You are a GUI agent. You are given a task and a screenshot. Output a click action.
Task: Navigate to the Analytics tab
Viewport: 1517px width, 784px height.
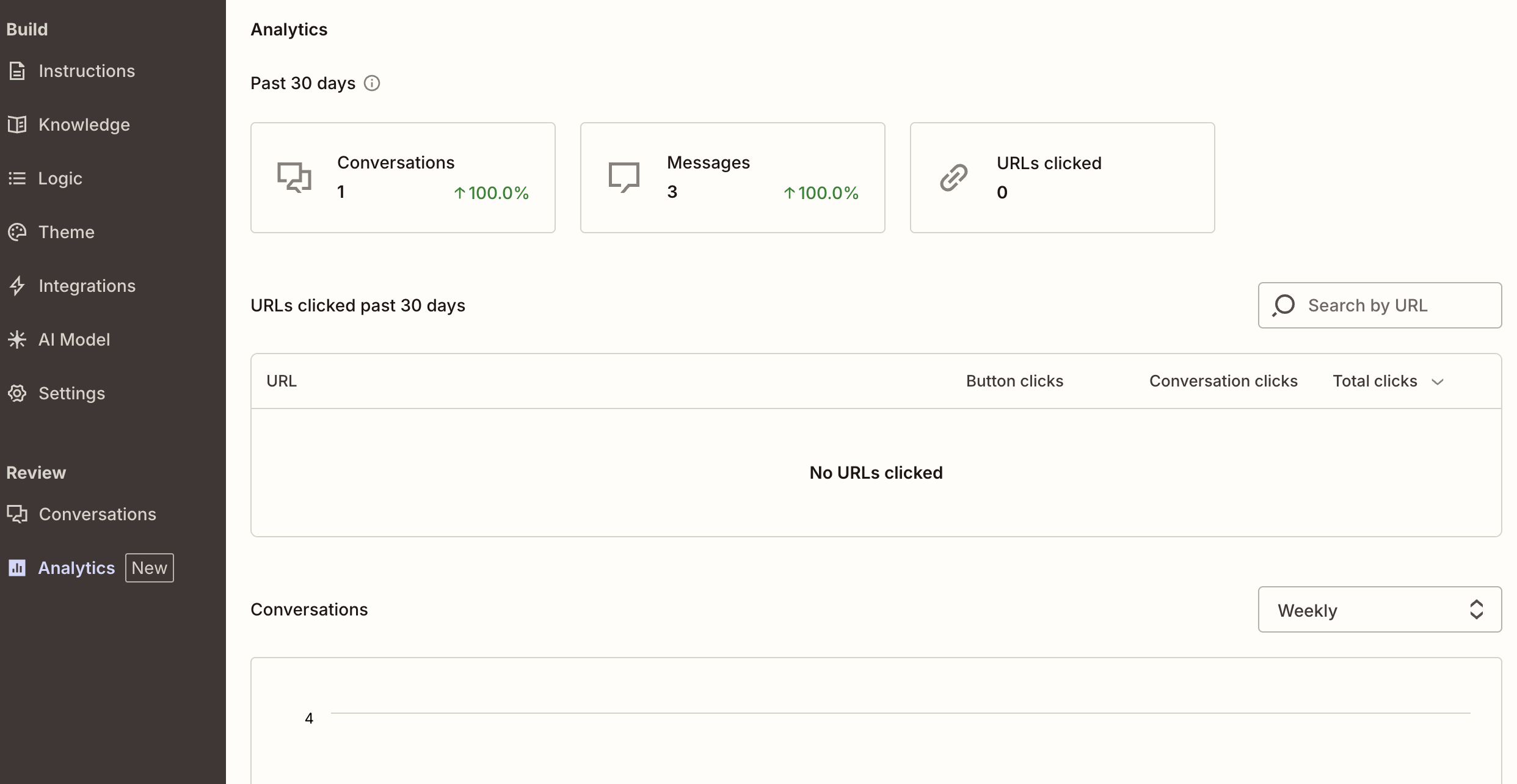tap(76, 567)
